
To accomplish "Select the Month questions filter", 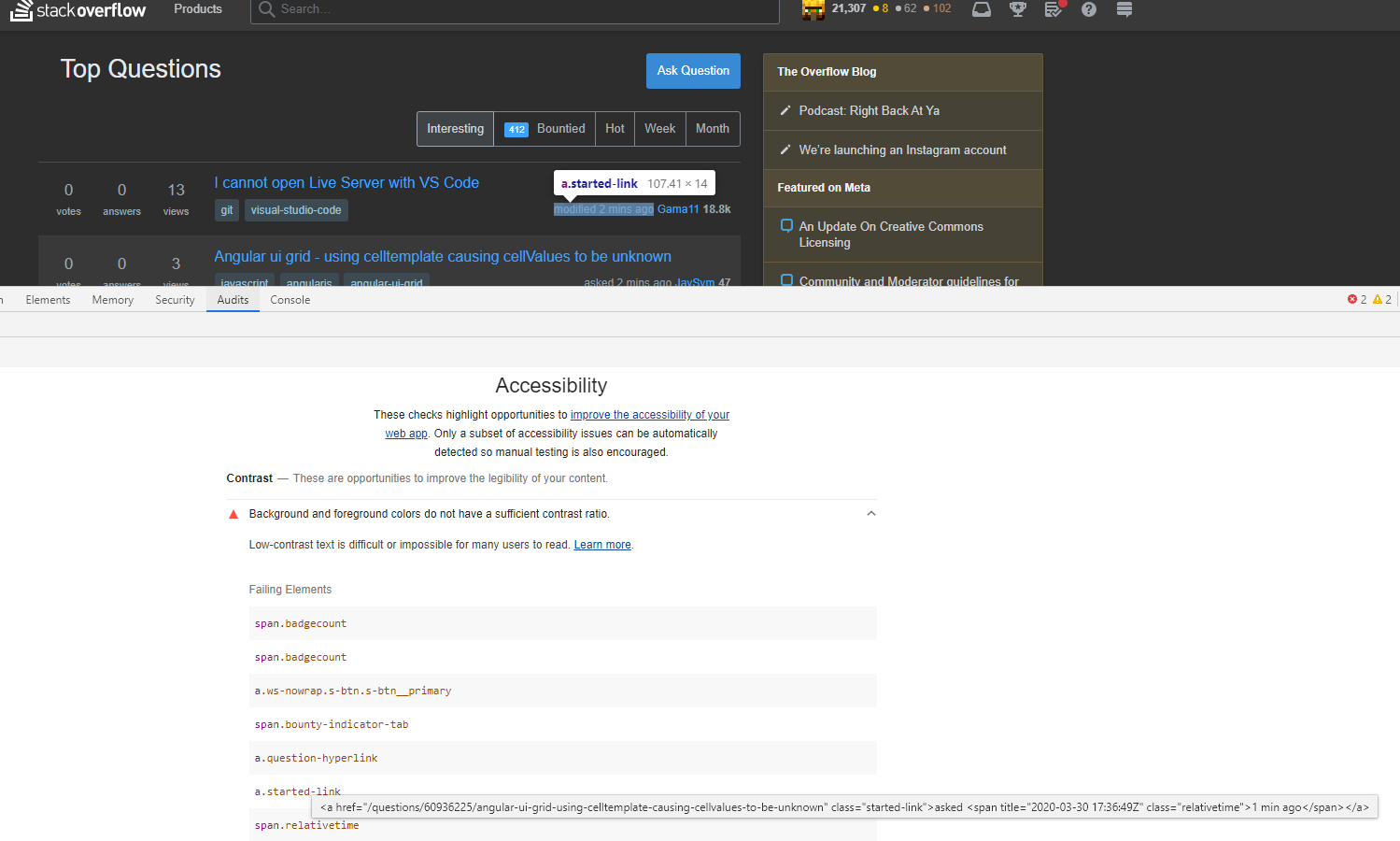I will 713,129.
